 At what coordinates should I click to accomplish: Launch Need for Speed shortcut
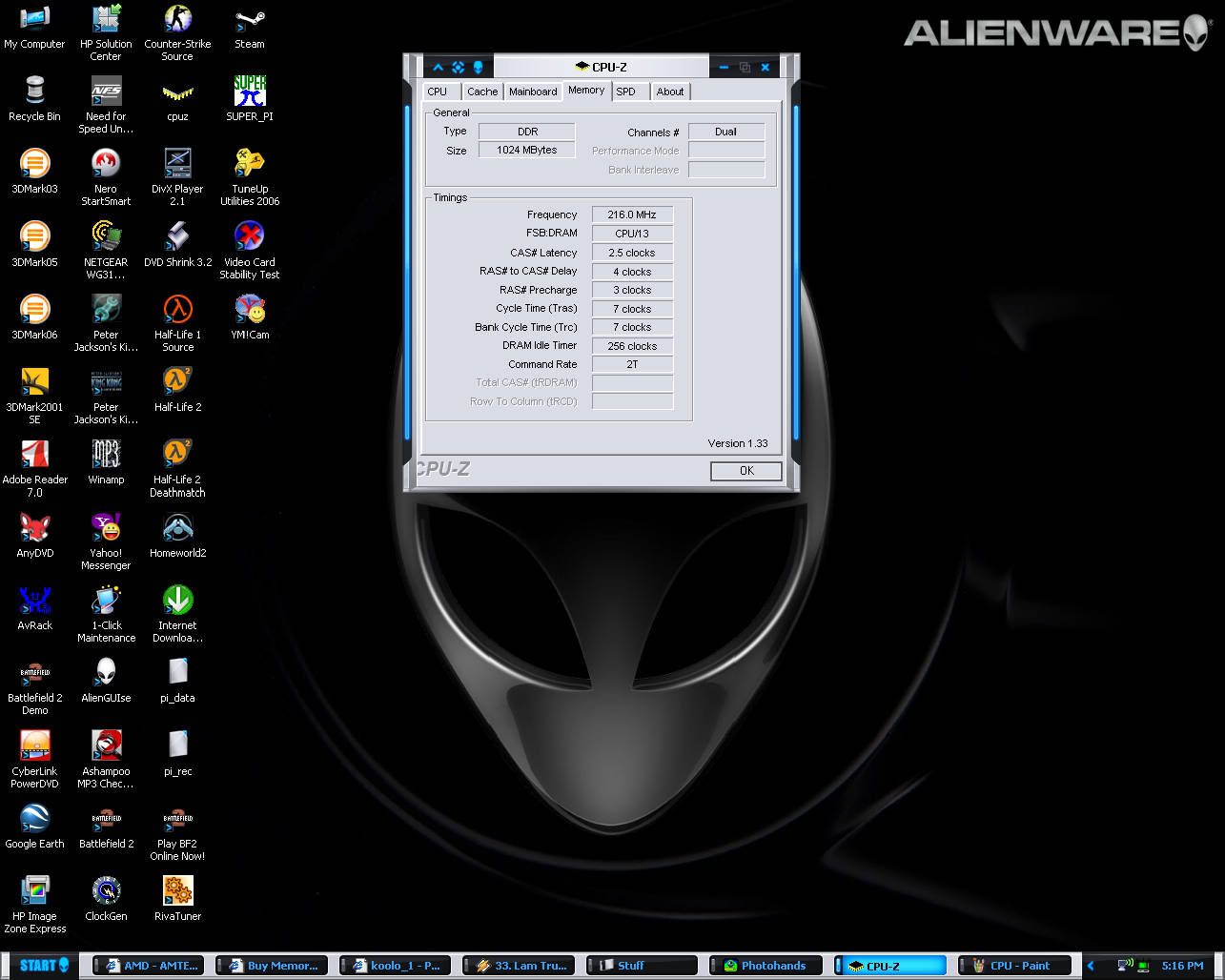106,106
